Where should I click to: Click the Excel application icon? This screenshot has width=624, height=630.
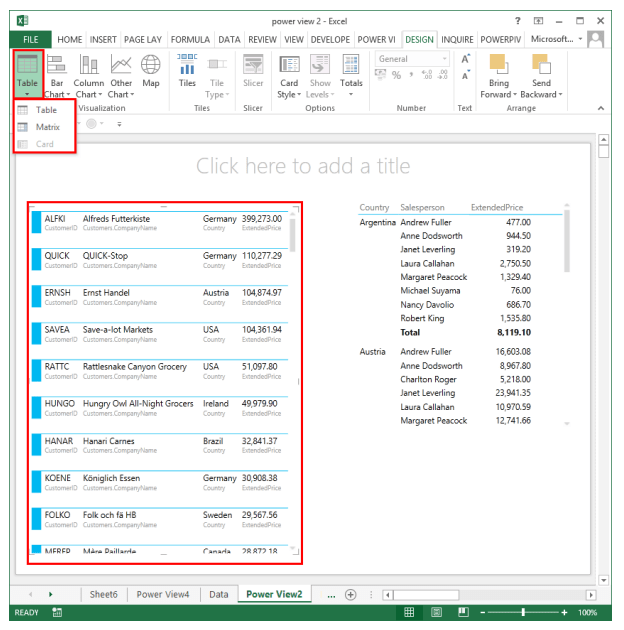click(23, 20)
